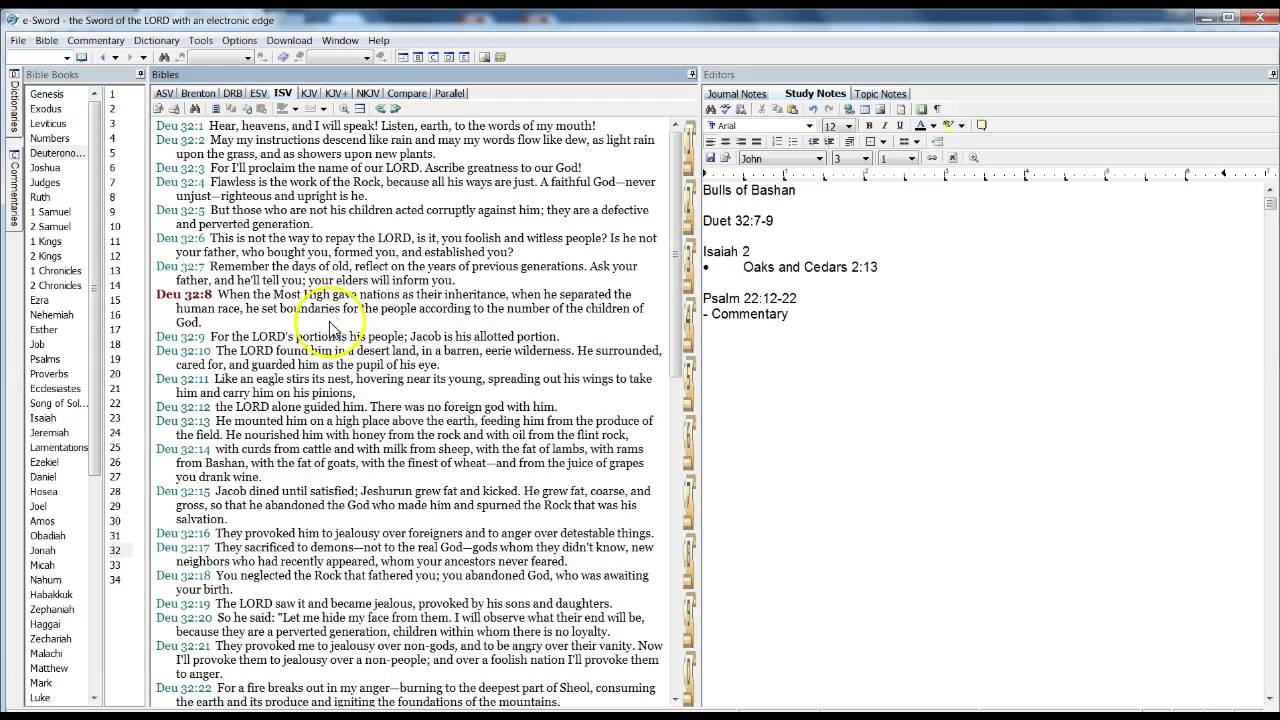The width and height of the screenshot is (1280, 720).
Task: Yellow note icon beside highlight color
Action: 981,126
